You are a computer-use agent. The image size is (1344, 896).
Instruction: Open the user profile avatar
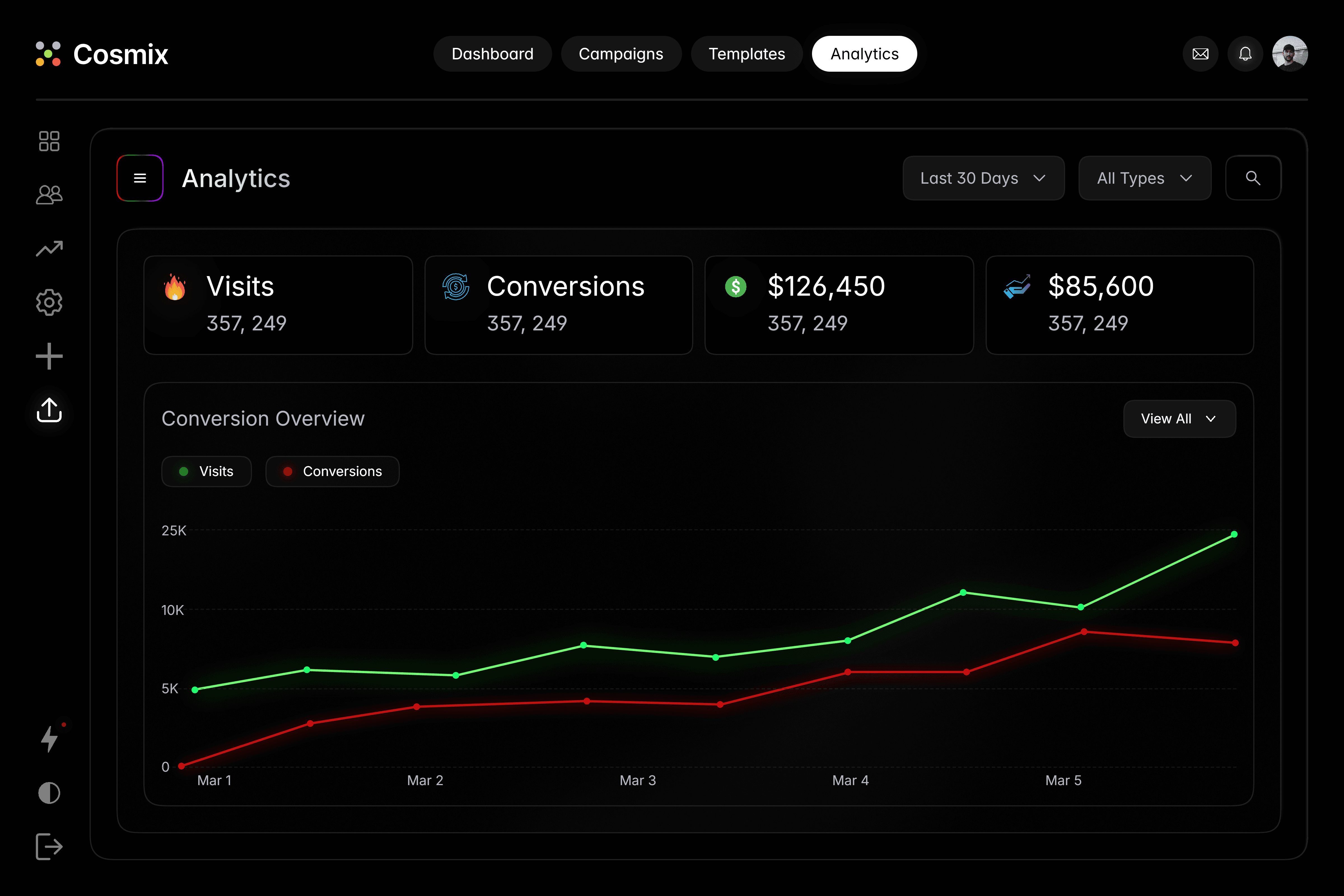[x=1290, y=53]
